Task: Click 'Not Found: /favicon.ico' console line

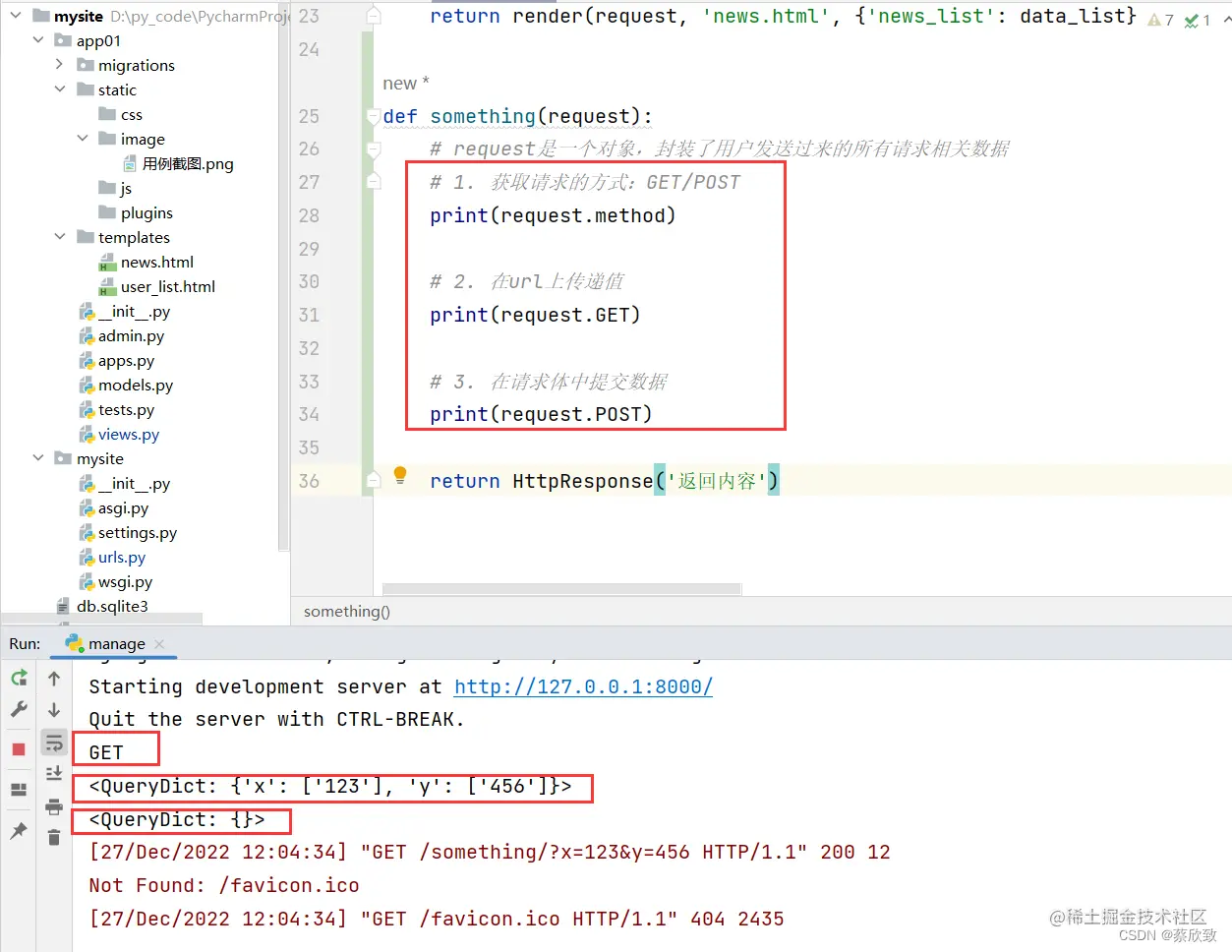Action: coord(224,885)
